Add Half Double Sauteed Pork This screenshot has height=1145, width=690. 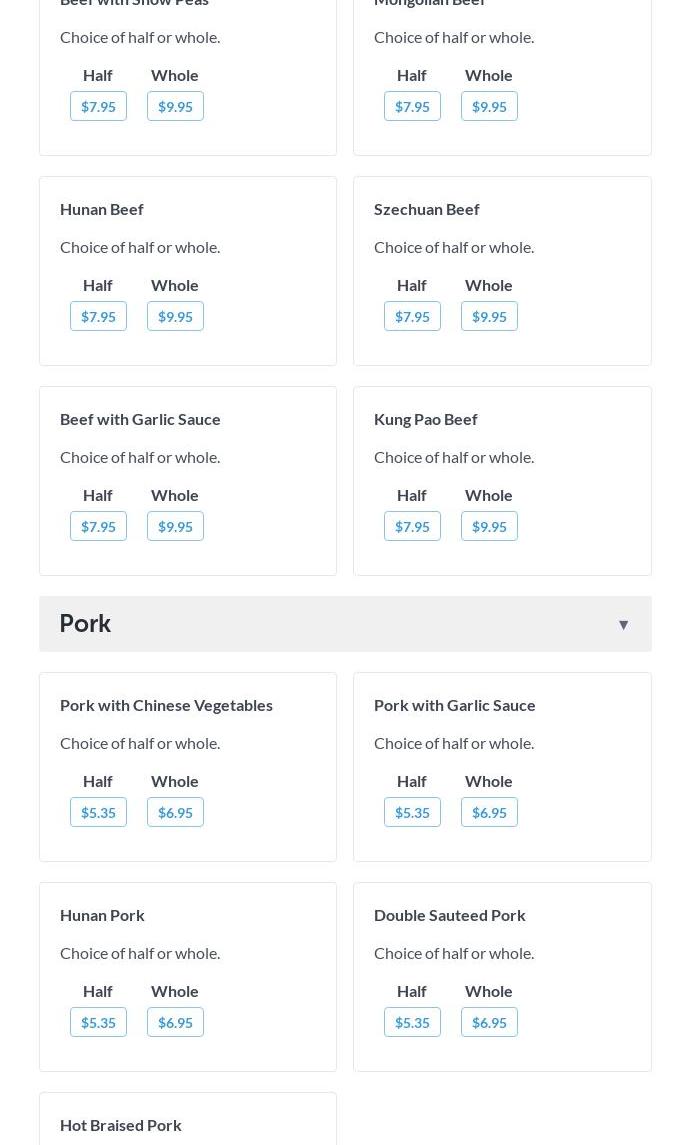pyautogui.click(x=412, y=1022)
